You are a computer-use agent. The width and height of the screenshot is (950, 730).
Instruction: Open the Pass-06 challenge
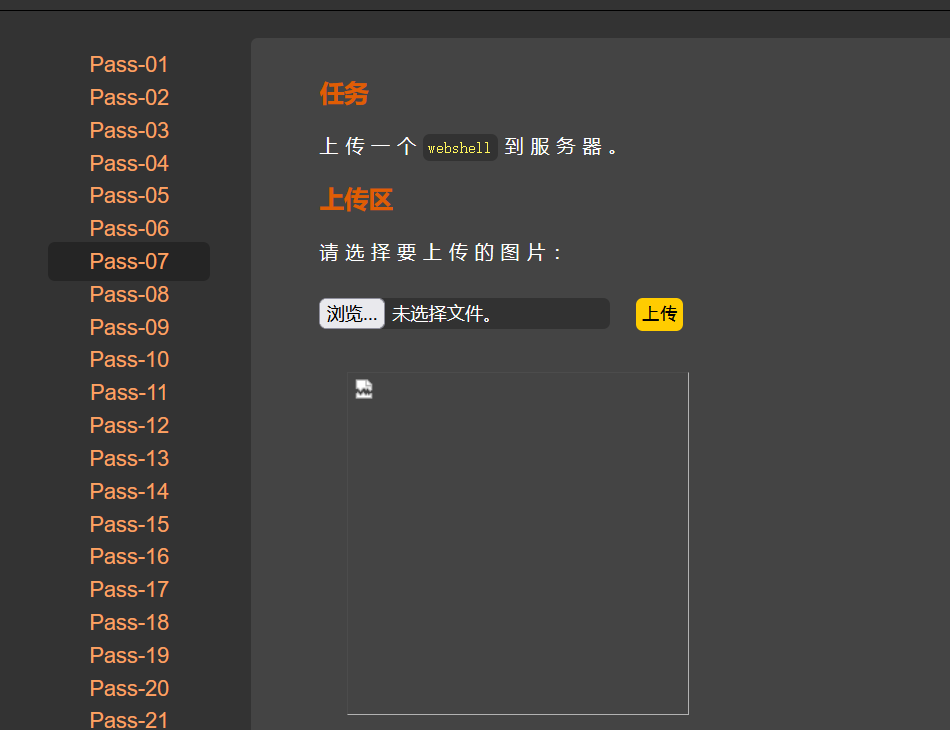[129, 228]
